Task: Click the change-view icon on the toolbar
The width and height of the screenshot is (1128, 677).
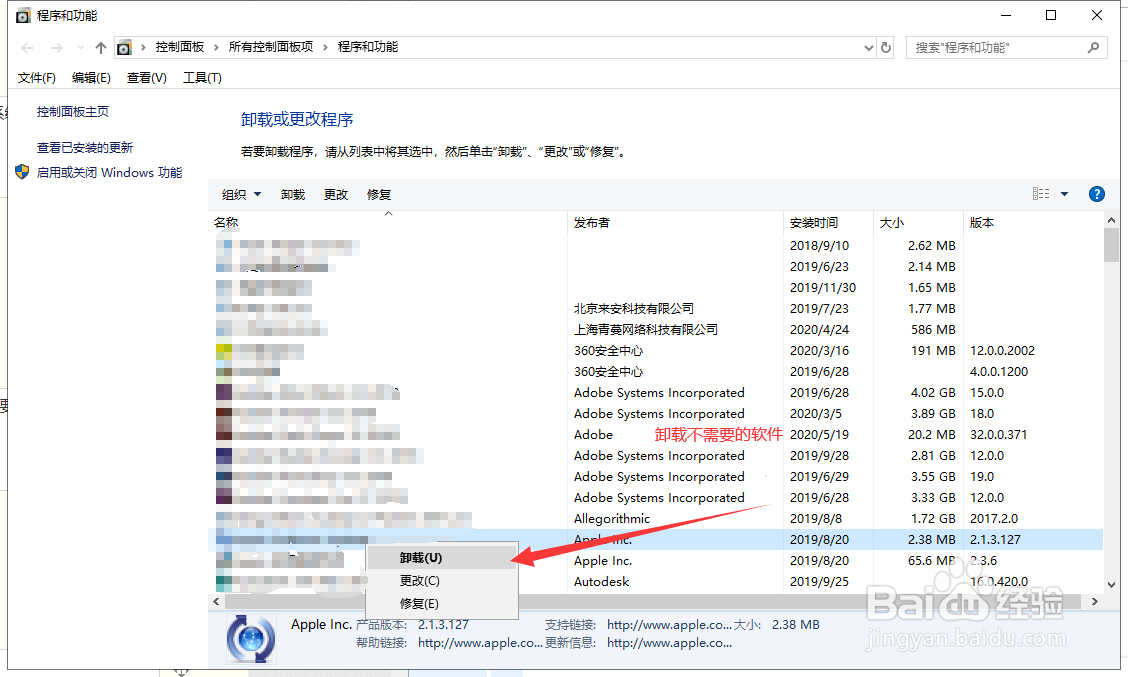Action: point(1040,194)
